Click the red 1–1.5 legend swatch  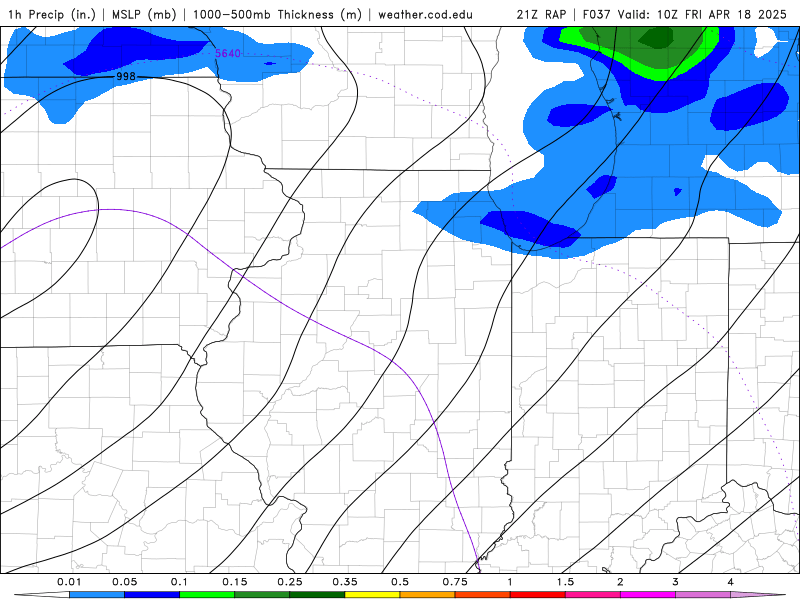tap(538, 595)
